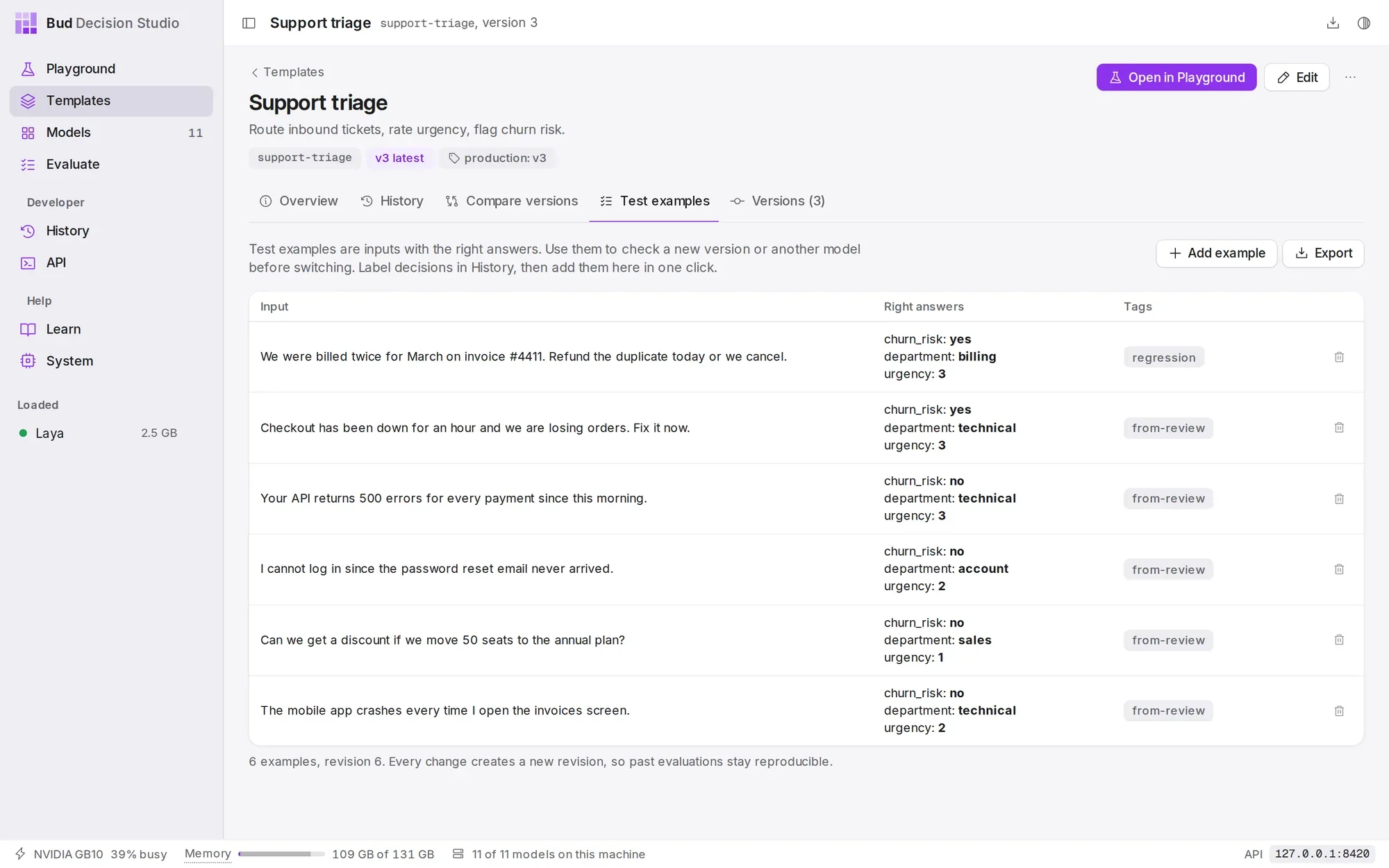Switch to the Versions (3) tab
Image resolution: width=1389 pixels, height=868 pixels.
[778, 201]
